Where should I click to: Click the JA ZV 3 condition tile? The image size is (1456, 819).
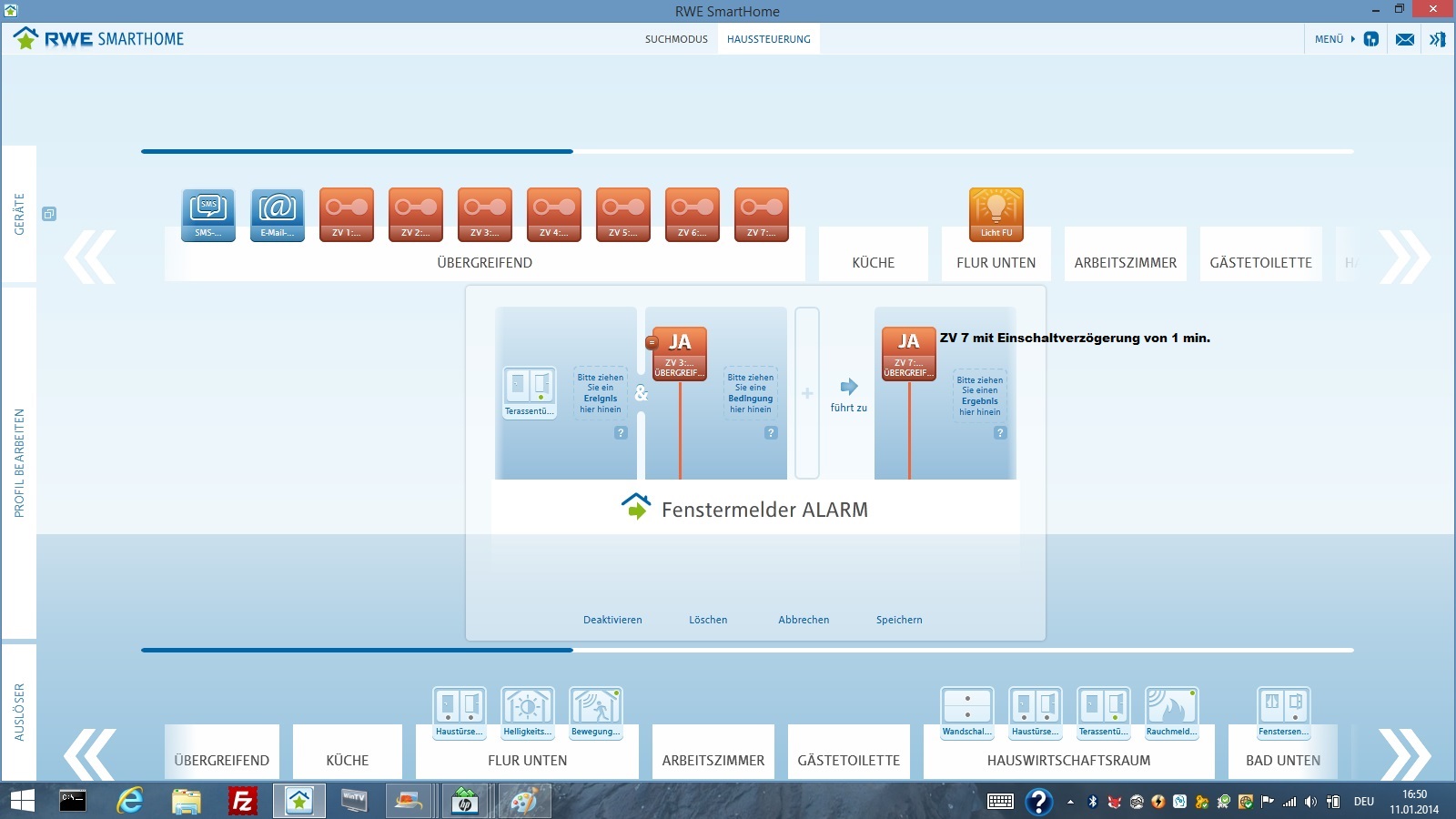point(680,354)
